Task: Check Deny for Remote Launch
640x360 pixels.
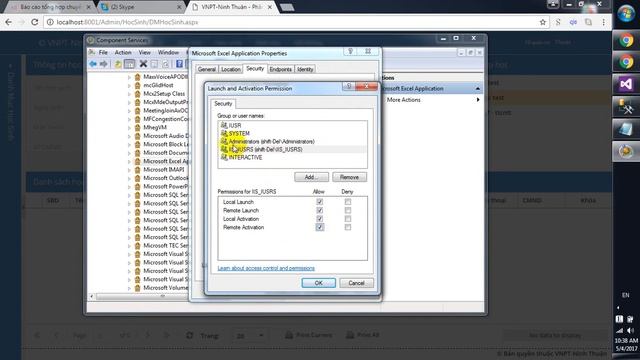Action: tap(347, 210)
